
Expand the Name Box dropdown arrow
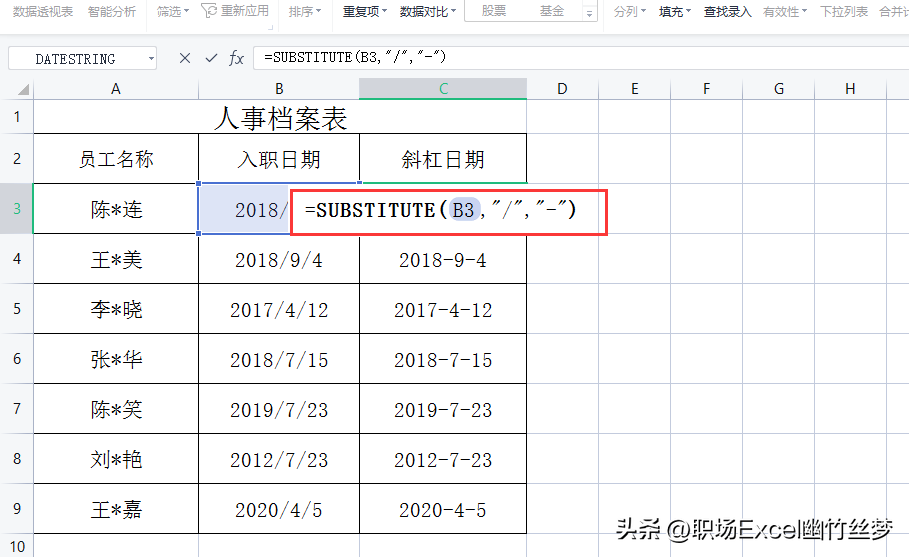pos(151,59)
